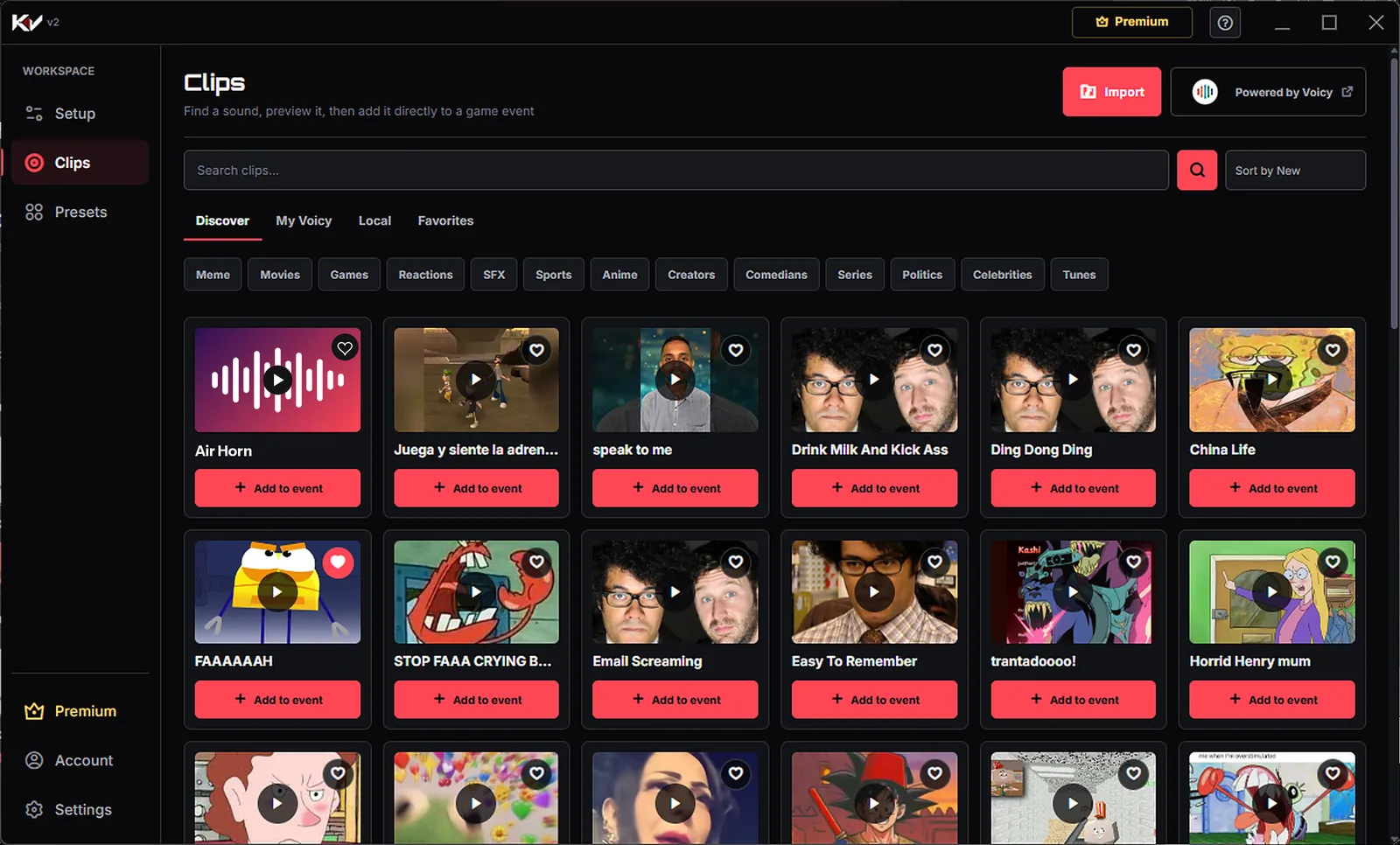Image resolution: width=1400 pixels, height=845 pixels.
Task: Open Settings in the sidebar
Action: click(x=80, y=810)
